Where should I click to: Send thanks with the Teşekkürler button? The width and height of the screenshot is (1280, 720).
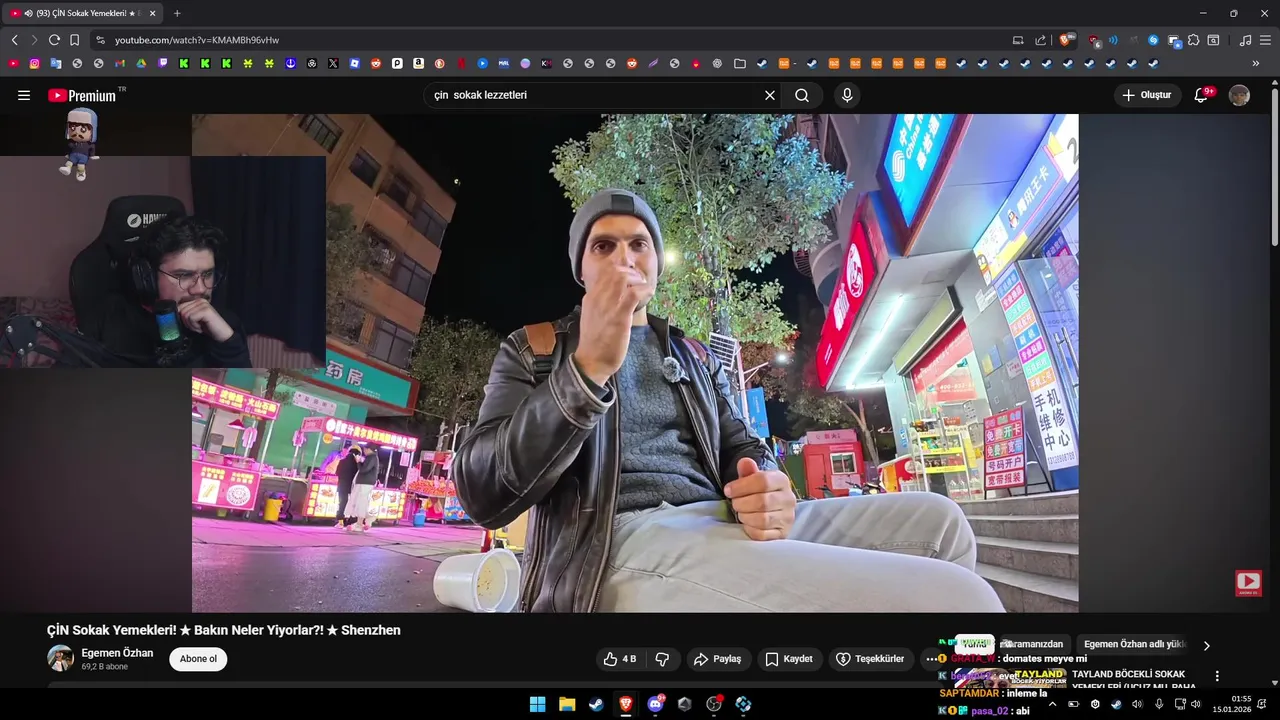coord(870,659)
